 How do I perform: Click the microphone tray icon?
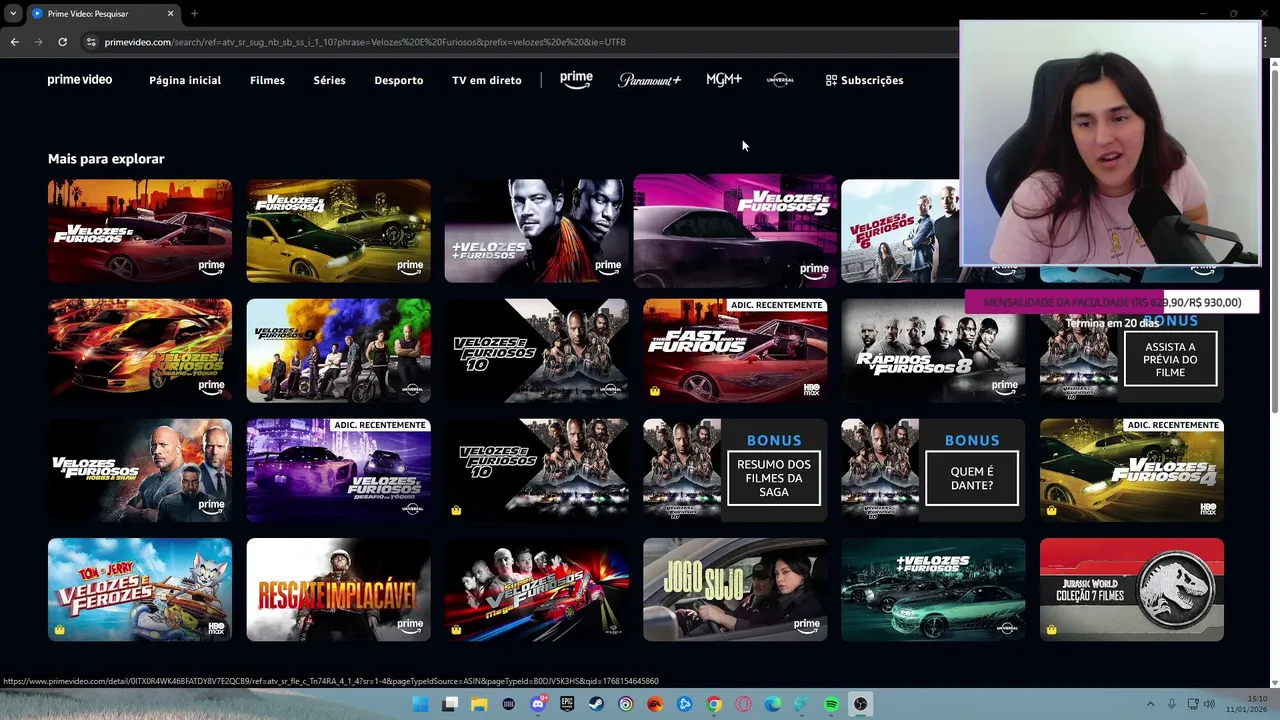click(x=1172, y=704)
